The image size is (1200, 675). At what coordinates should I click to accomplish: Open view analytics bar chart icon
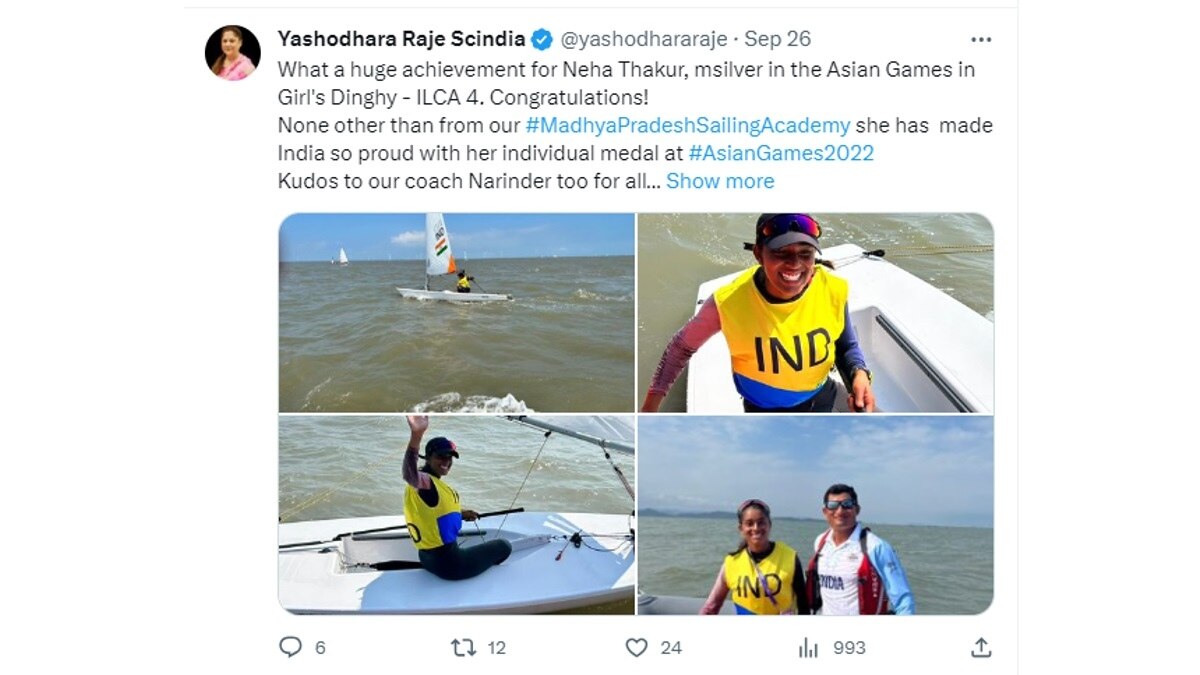[x=808, y=647]
